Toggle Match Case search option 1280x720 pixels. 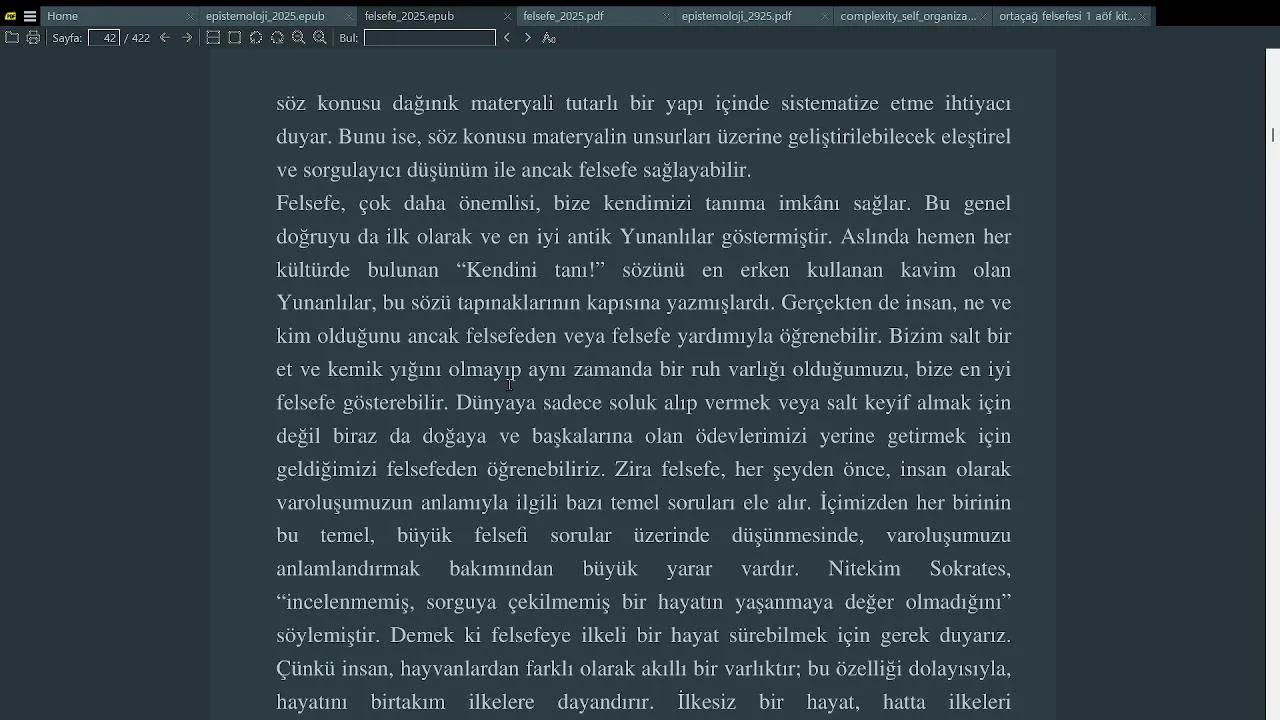click(549, 37)
